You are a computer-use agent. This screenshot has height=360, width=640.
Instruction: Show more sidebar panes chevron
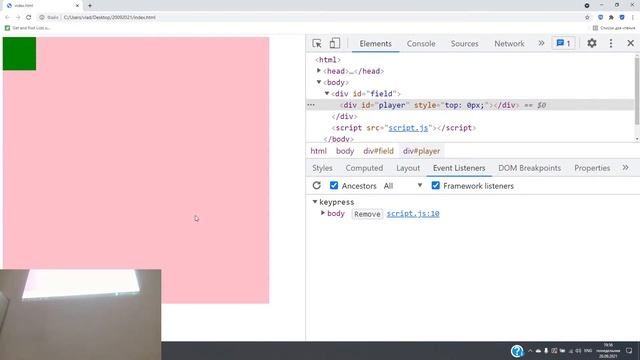pos(625,168)
